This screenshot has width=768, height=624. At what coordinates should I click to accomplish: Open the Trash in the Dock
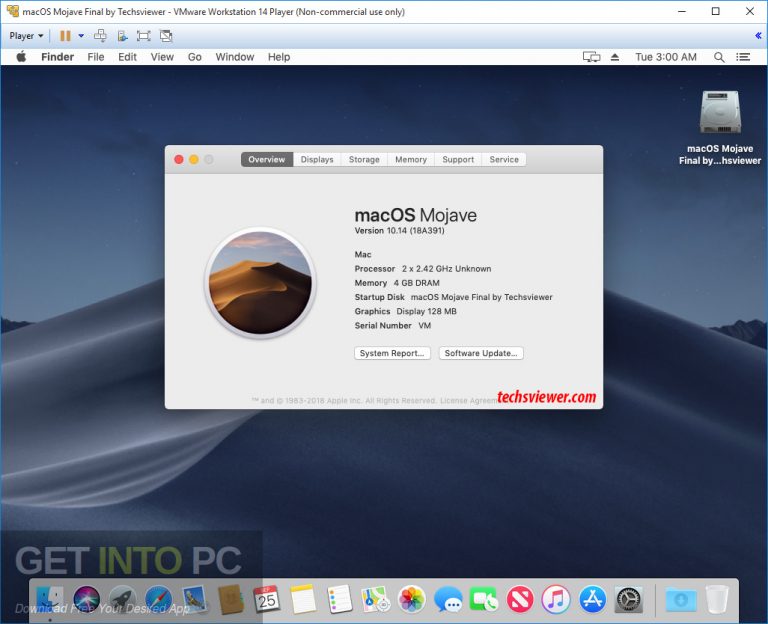click(x=717, y=599)
